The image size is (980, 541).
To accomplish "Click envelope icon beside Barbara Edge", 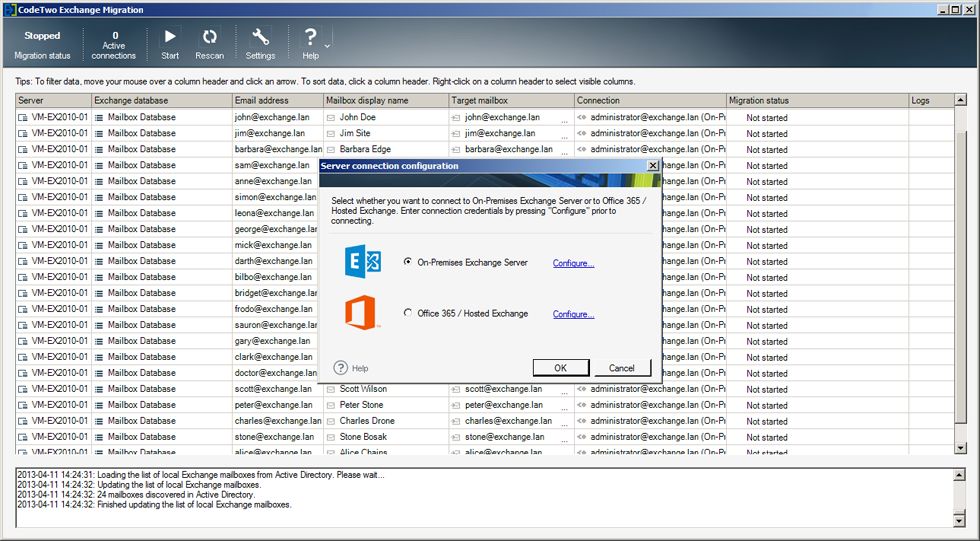I will click(x=331, y=149).
